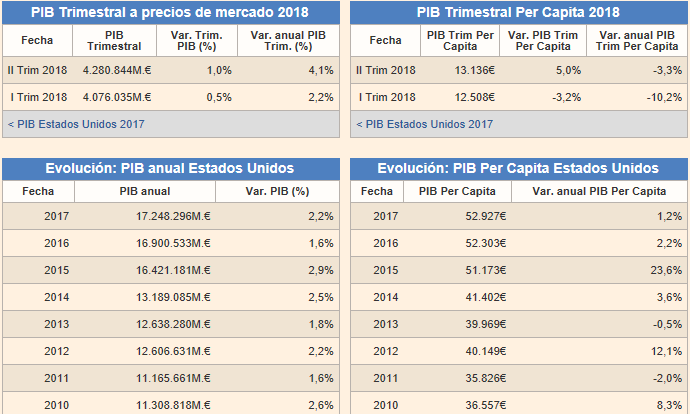
Task: Click the 'PIB anual' column header
Action: click(145, 191)
